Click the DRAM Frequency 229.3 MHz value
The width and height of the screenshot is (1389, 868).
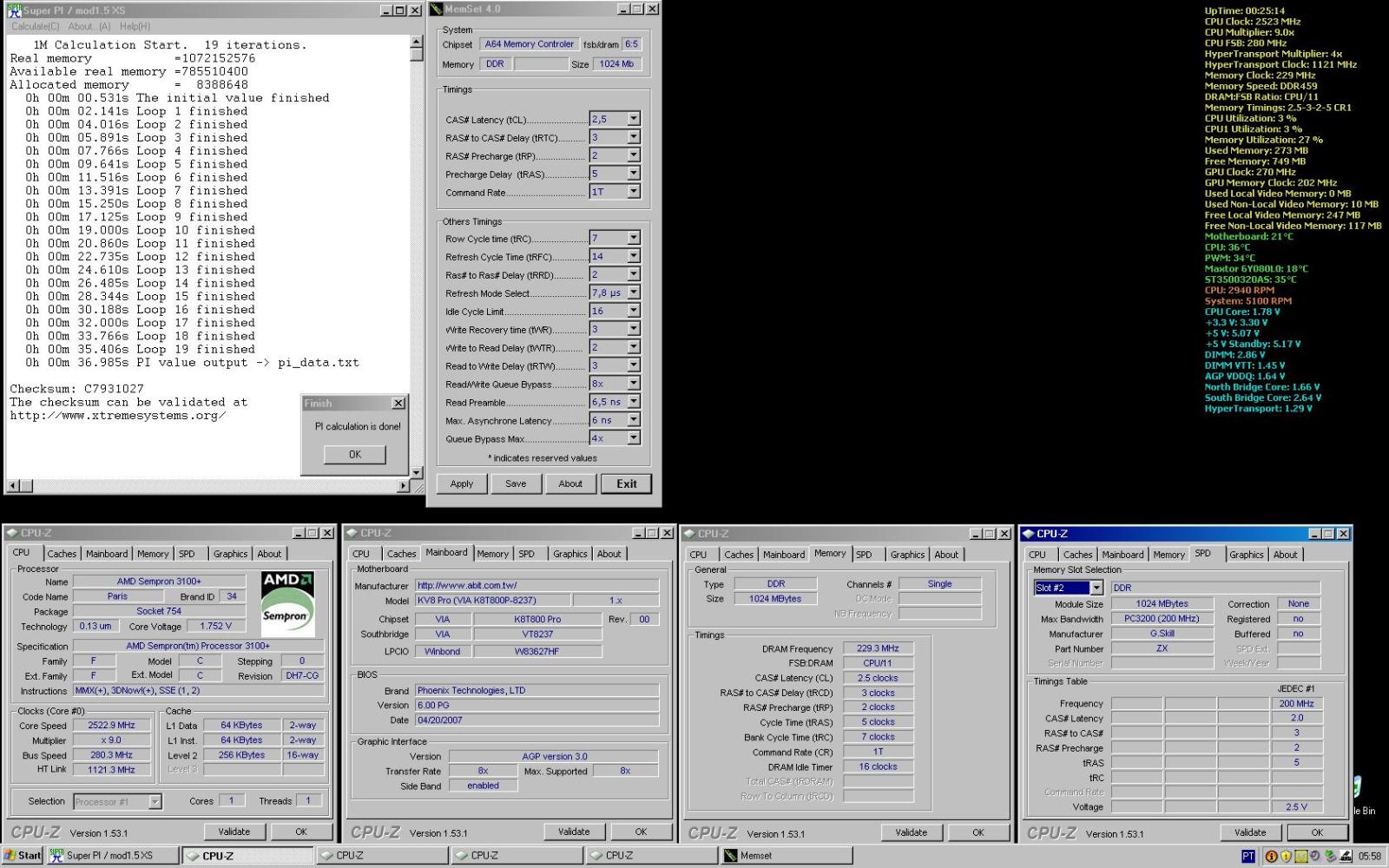click(878, 648)
